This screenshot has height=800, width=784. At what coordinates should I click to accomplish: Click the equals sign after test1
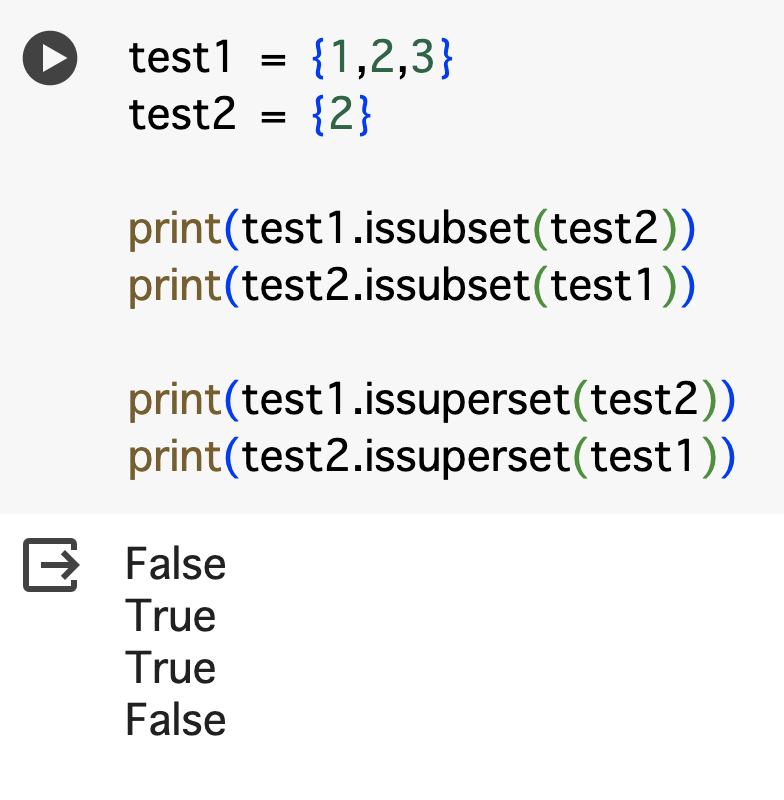[273, 60]
